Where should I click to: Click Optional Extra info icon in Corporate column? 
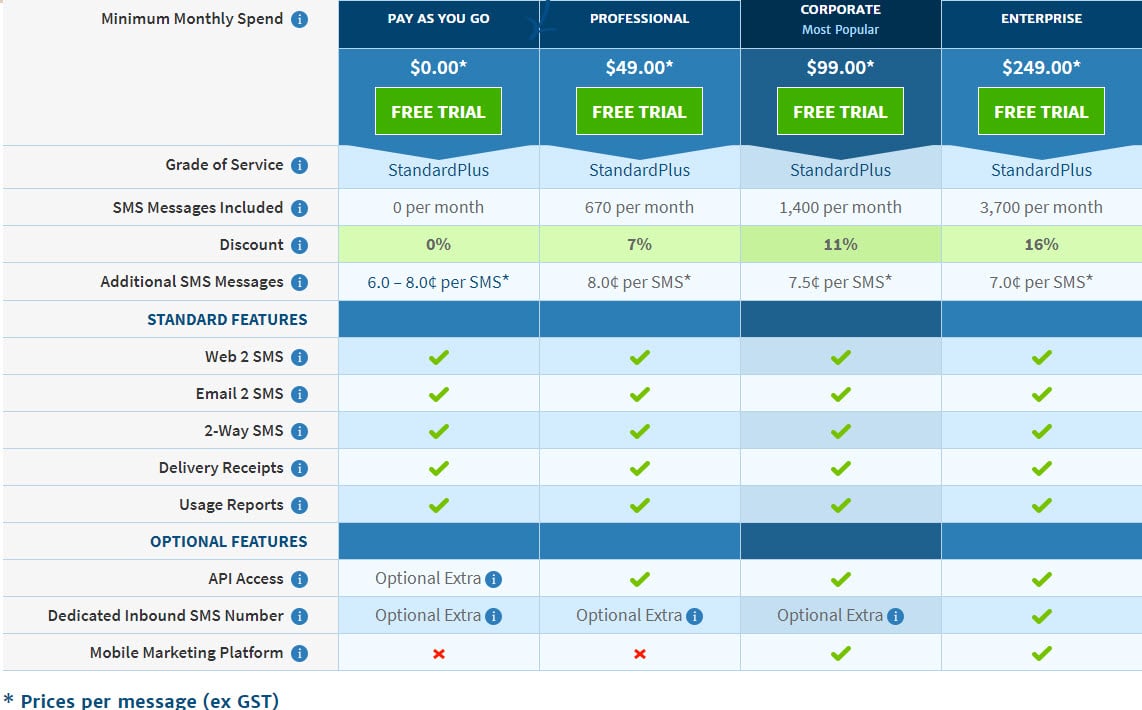coord(896,617)
